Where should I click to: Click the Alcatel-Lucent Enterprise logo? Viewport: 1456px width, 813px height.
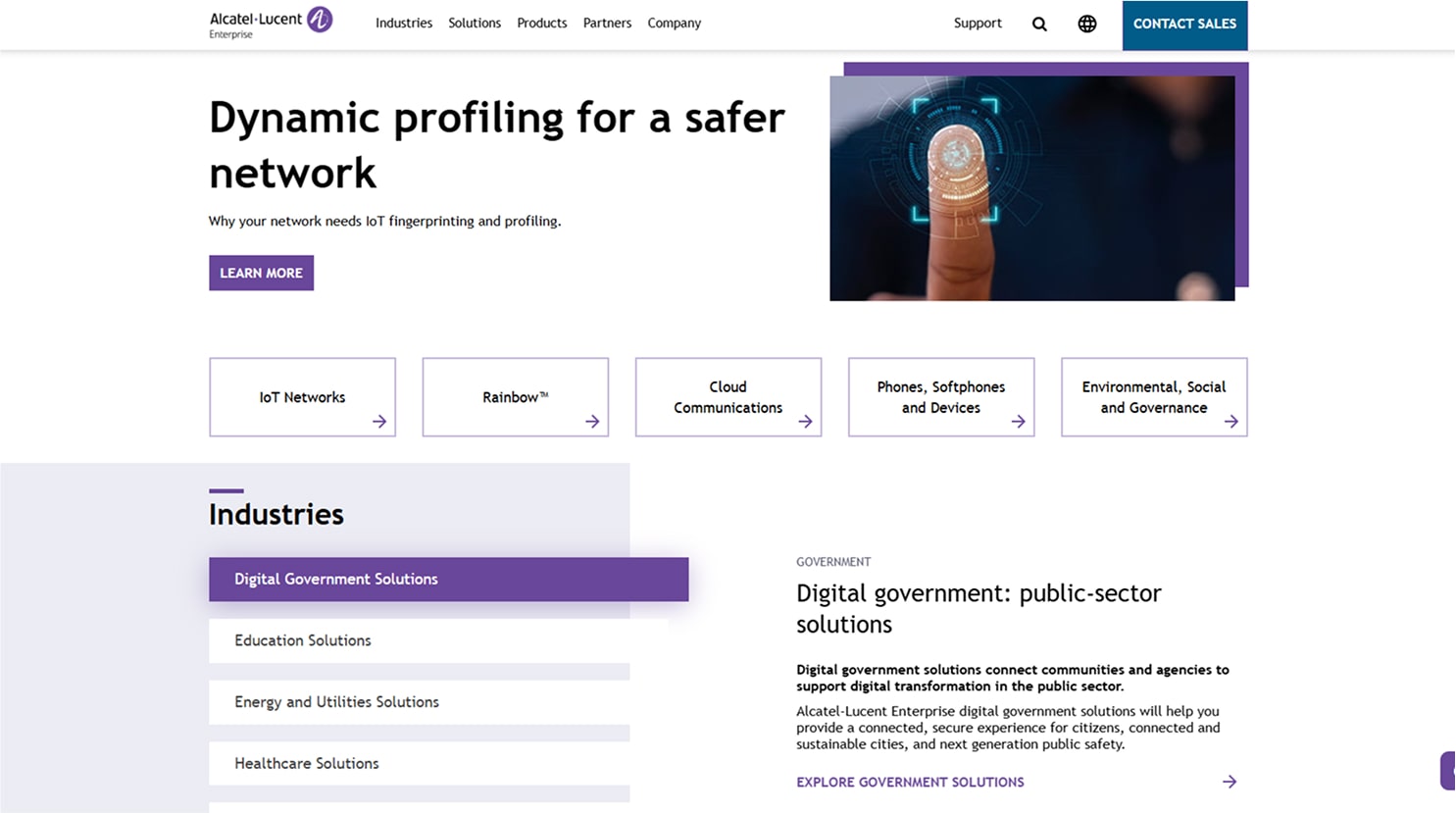(271, 24)
